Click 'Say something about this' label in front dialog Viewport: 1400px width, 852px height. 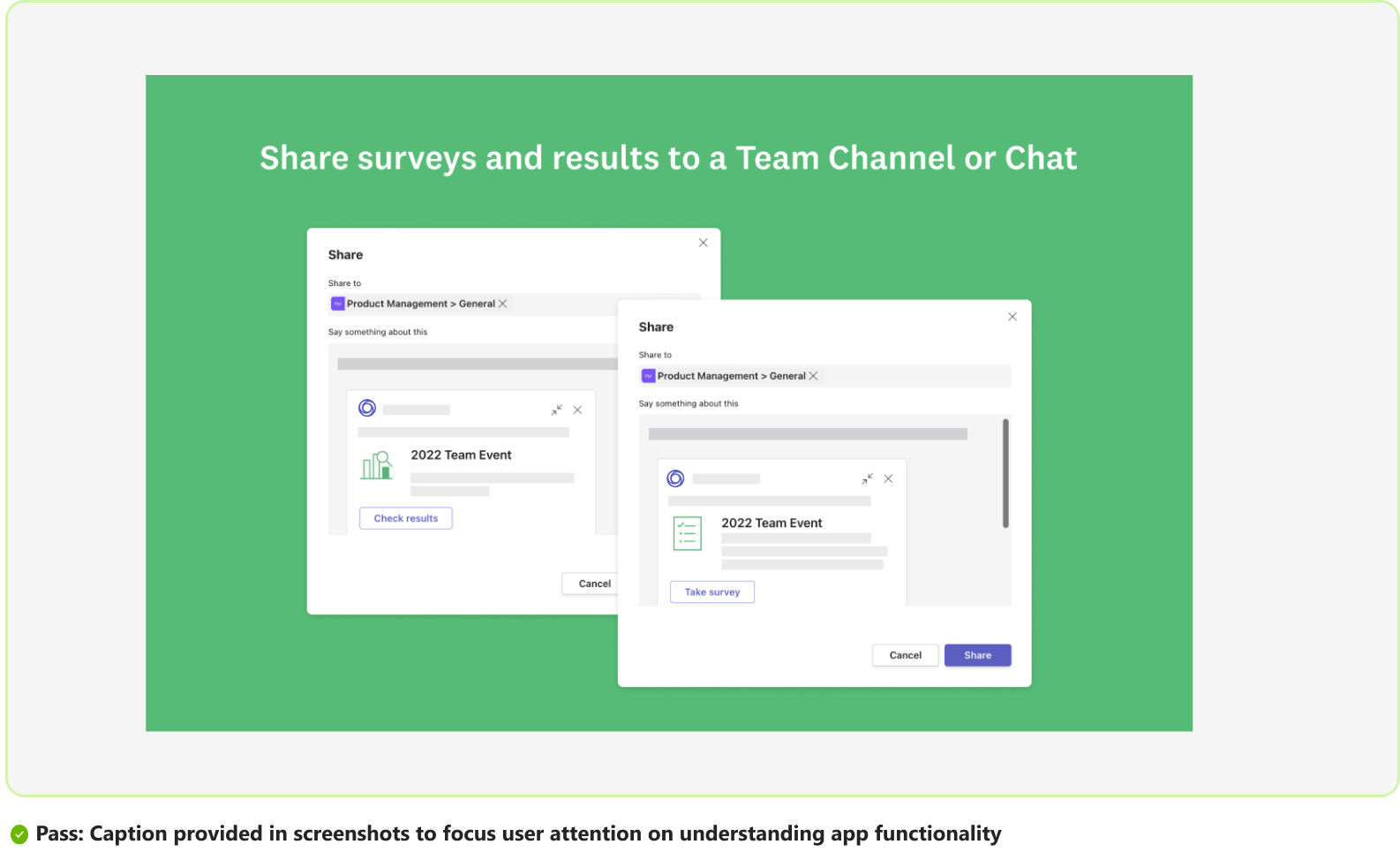click(x=689, y=403)
